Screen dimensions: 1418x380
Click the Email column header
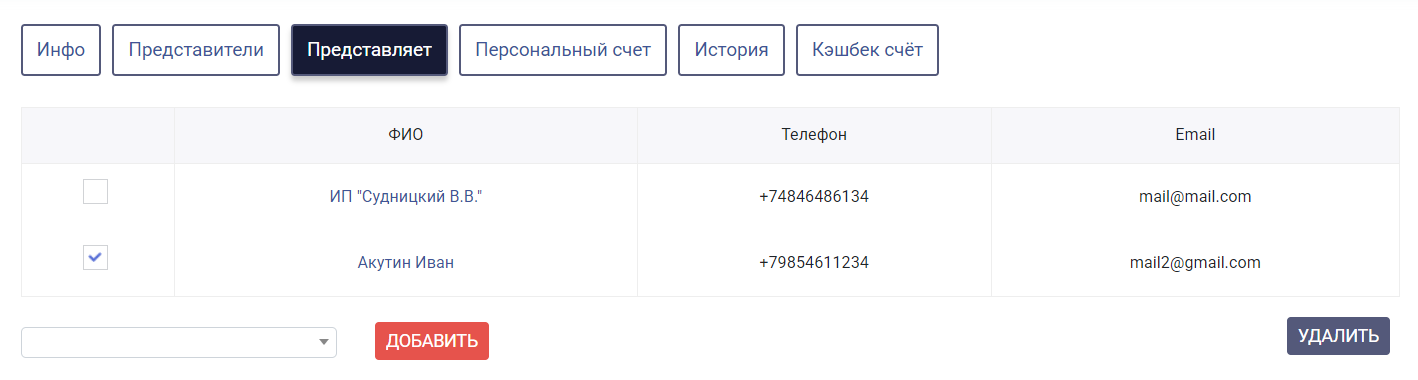pyautogui.click(x=1195, y=135)
